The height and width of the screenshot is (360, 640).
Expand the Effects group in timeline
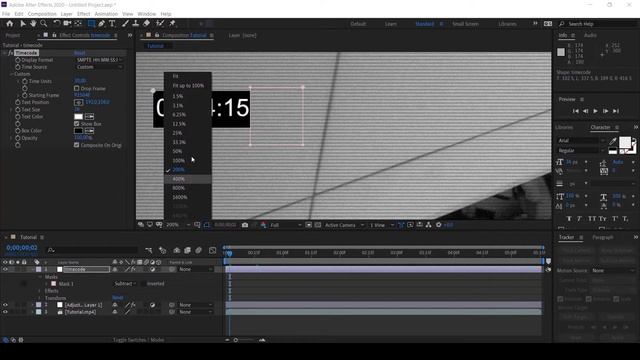[40, 291]
